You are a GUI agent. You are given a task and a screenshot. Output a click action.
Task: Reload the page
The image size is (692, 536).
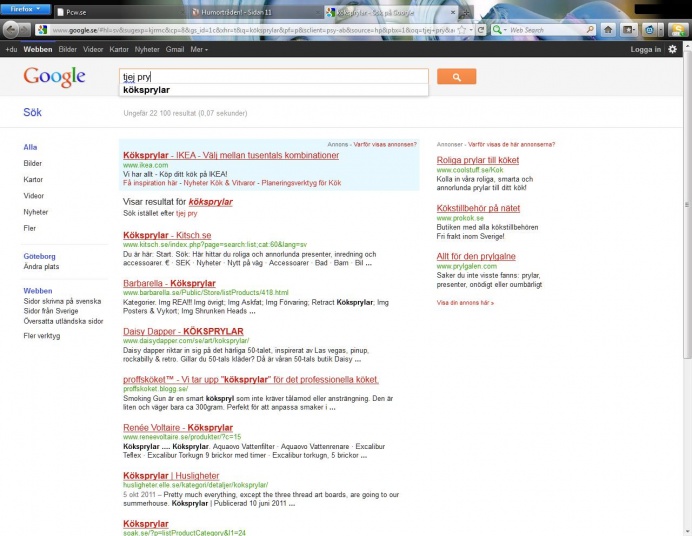481,30
